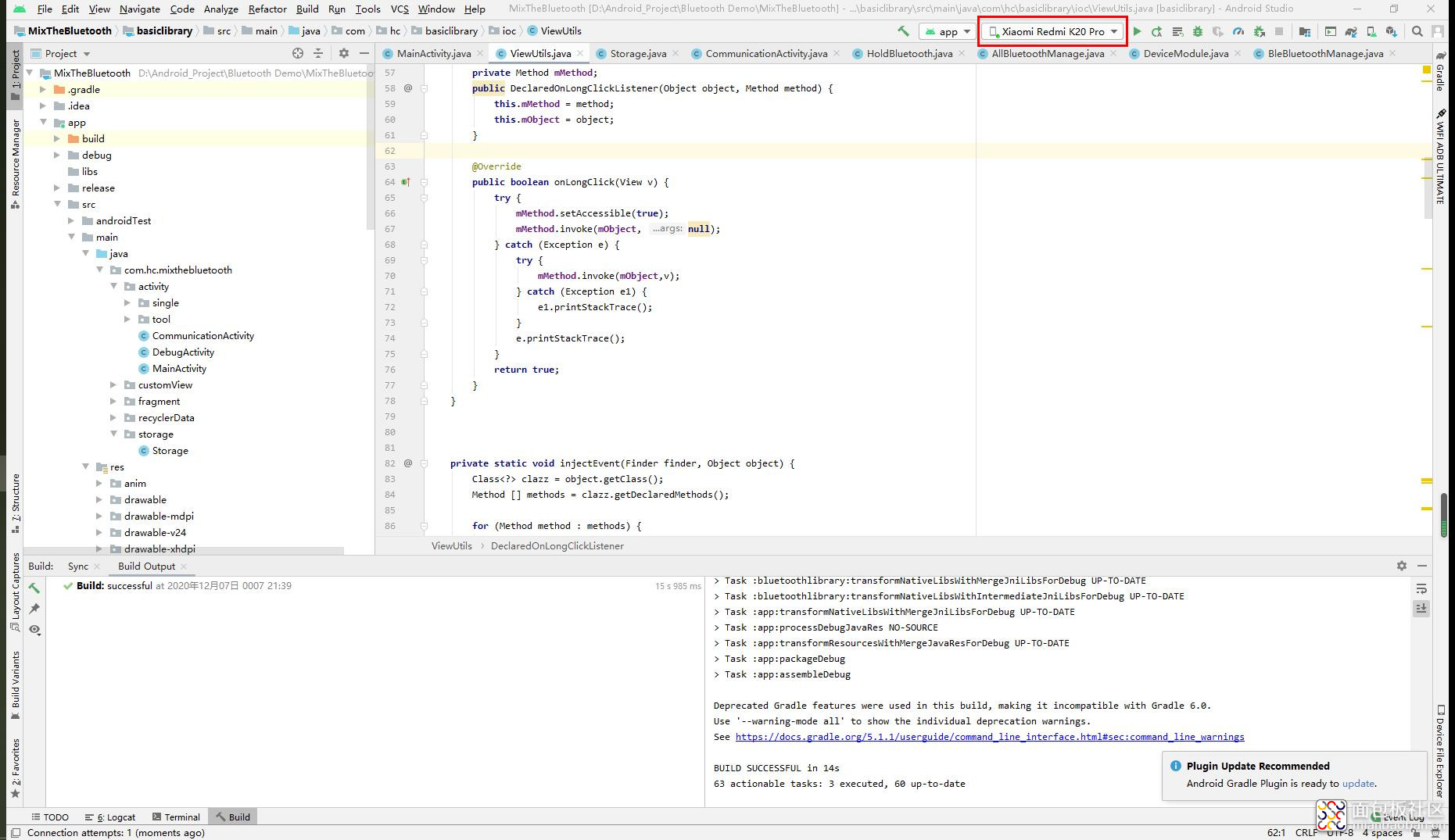Open the Project view mode dropdown
The width and height of the screenshot is (1455, 840).
click(61, 53)
